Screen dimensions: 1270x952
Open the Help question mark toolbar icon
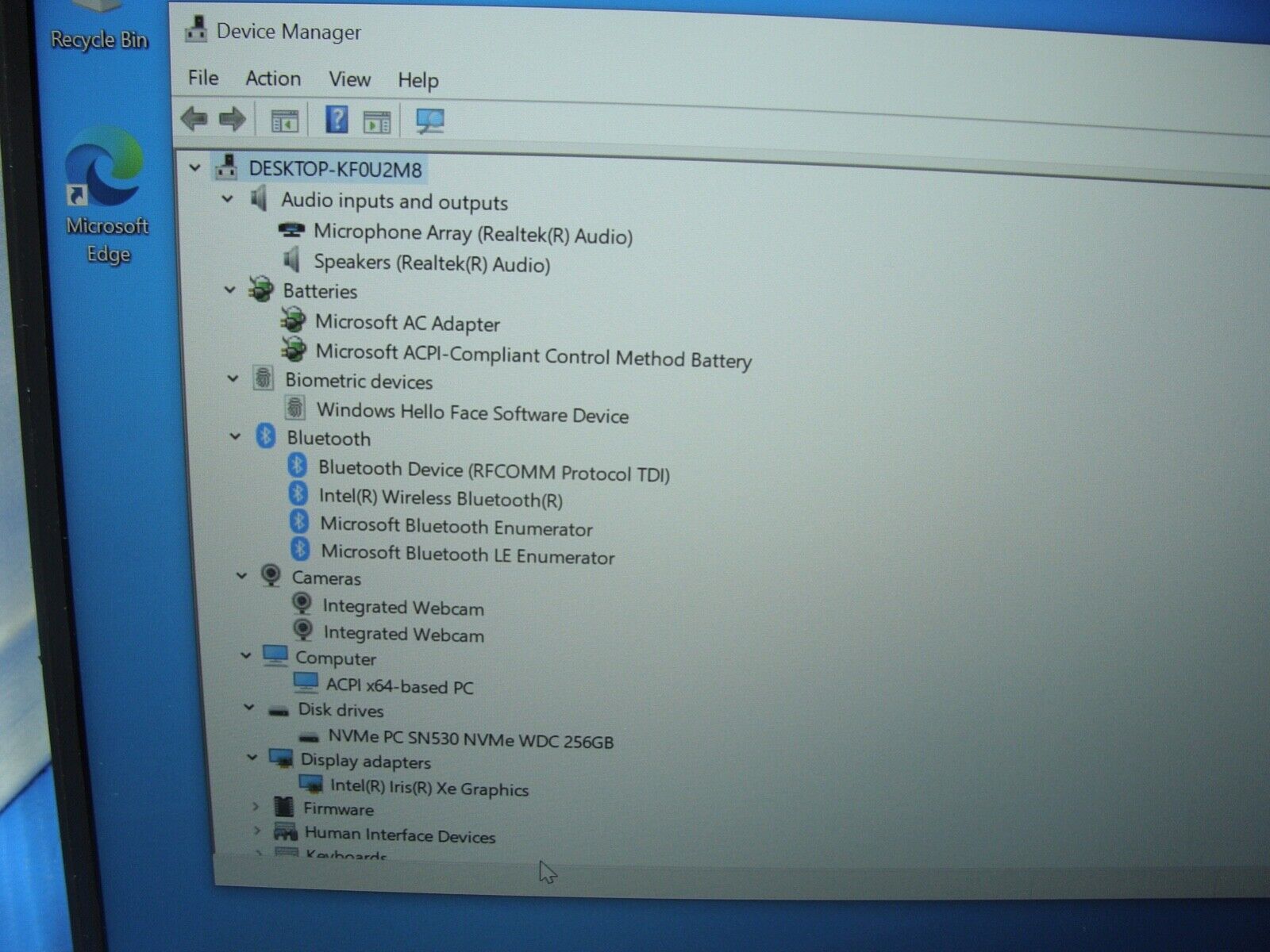(x=337, y=120)
